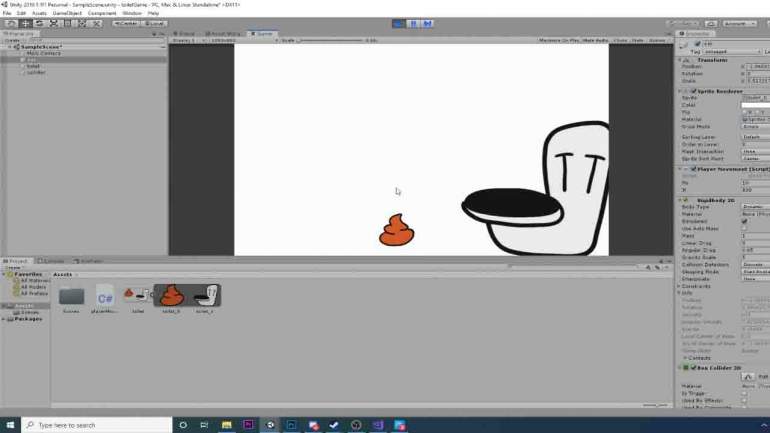Image resolution: width=770 pixels, height=433 pixels.
Task: Open the Sorting Layer dropdown
Action: [x=755, y=137]
